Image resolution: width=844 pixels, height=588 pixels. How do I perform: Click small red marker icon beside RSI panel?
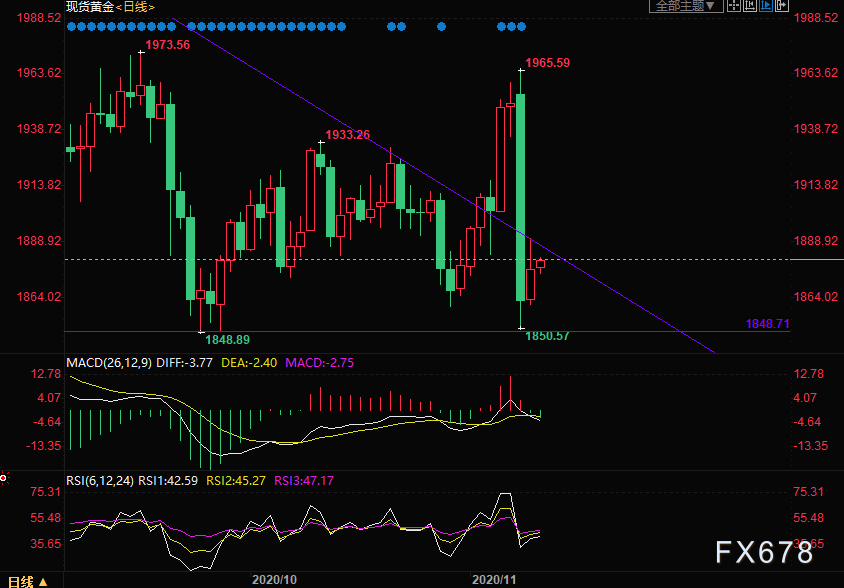point(4,478)
